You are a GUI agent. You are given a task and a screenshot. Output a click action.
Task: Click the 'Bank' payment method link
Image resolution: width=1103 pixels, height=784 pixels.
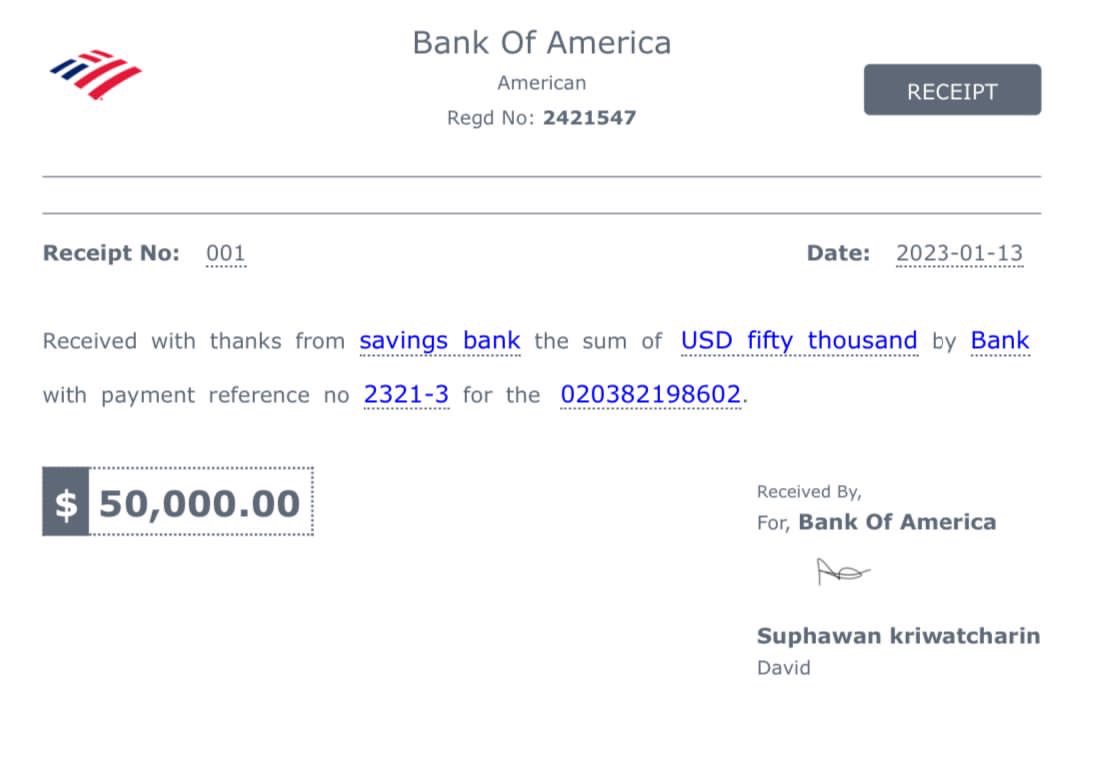pos(999,341)
